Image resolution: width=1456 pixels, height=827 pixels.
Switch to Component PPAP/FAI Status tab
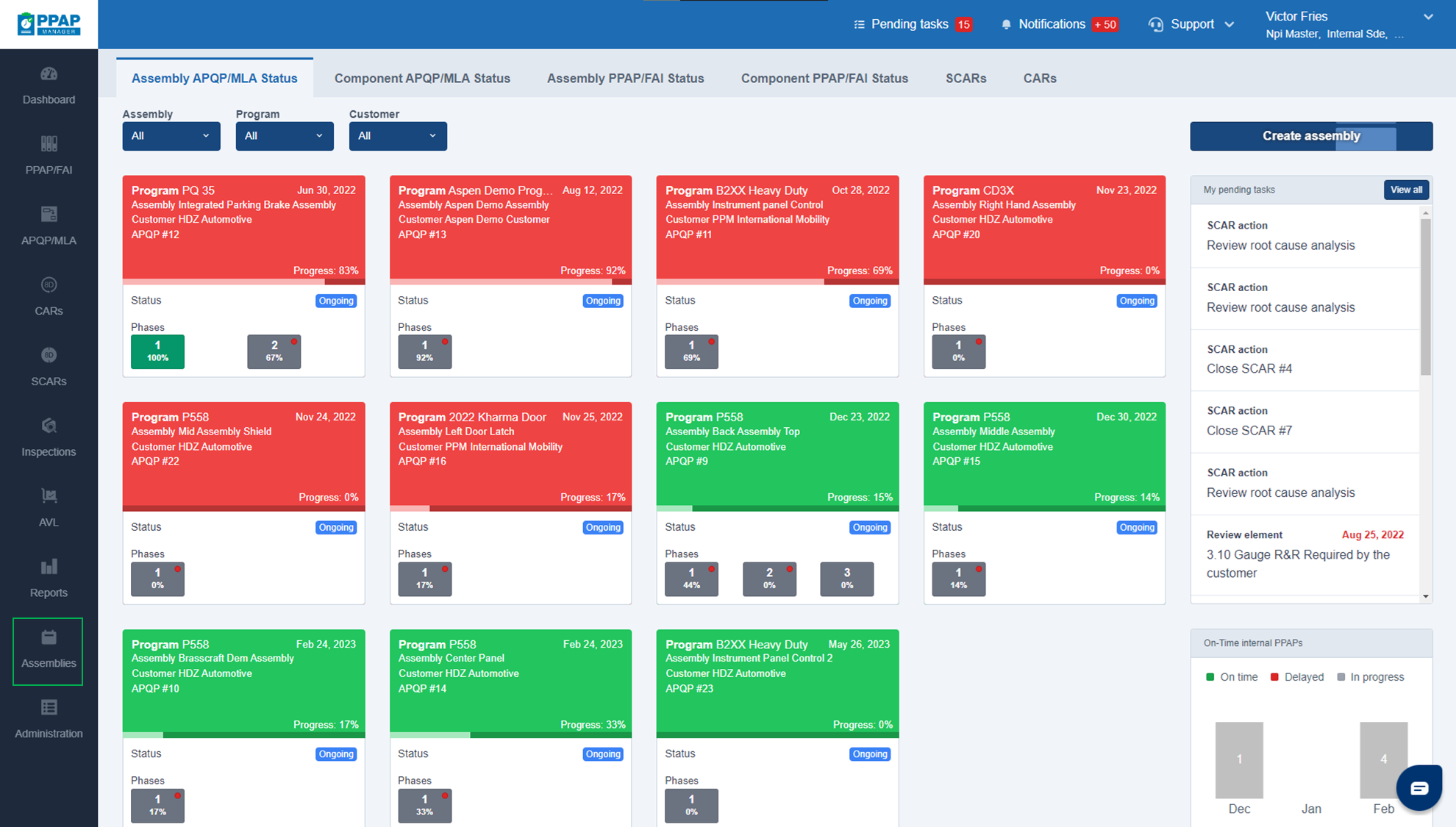tap(824, 78)
